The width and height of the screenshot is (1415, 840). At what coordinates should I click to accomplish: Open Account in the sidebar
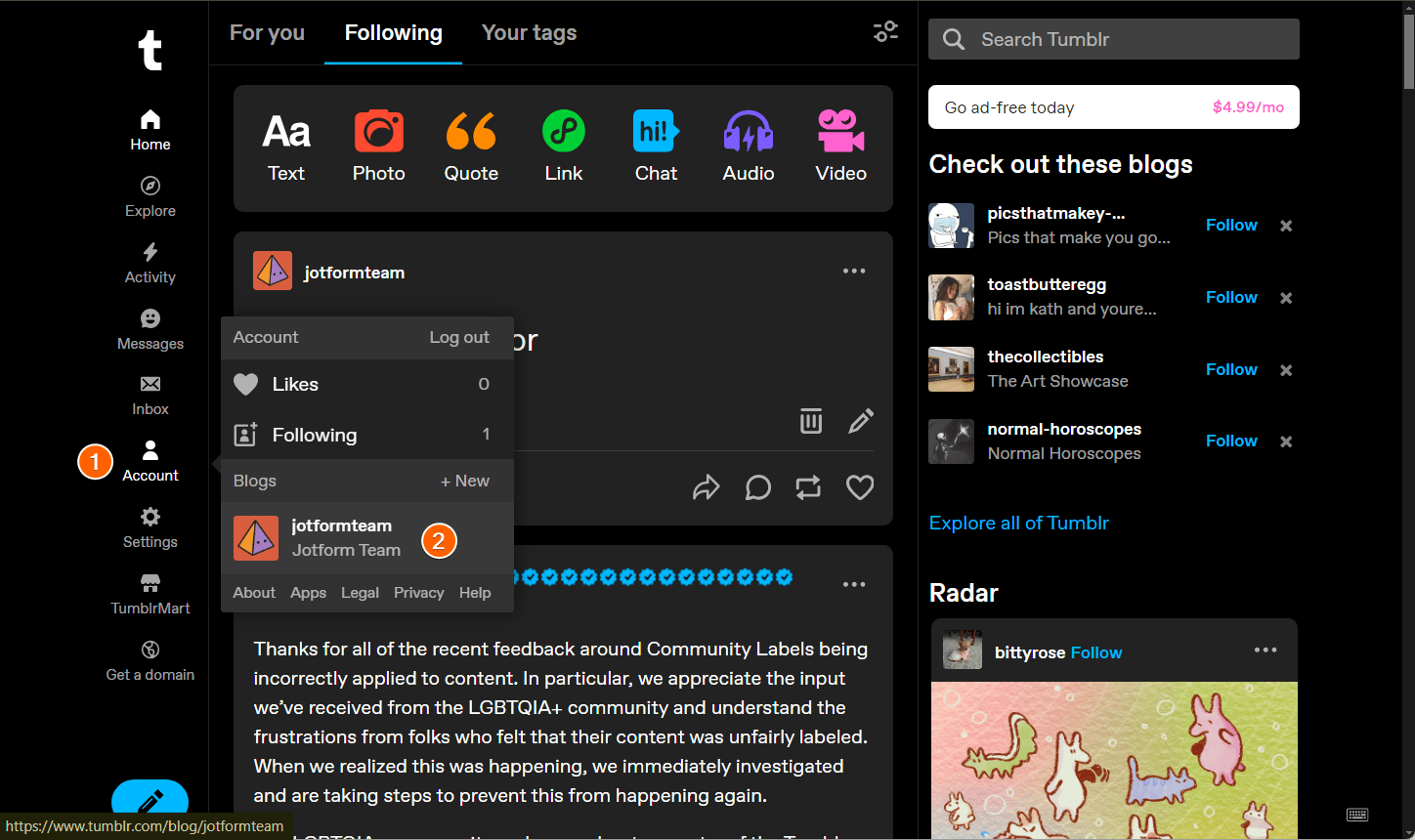pyautogui.click(x=150, y=462)
